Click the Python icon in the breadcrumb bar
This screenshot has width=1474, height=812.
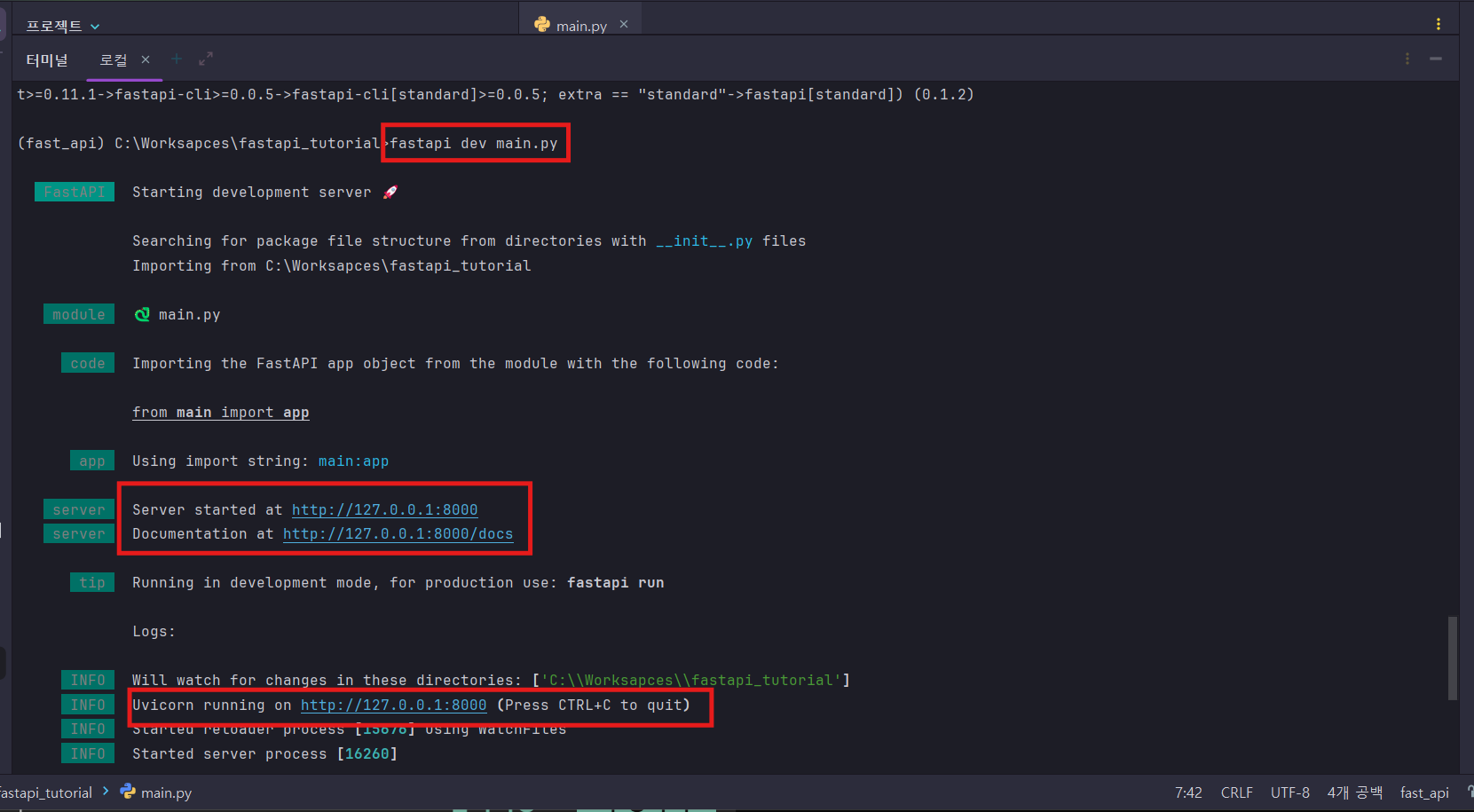pyautogui.click(x=128, y=791)
